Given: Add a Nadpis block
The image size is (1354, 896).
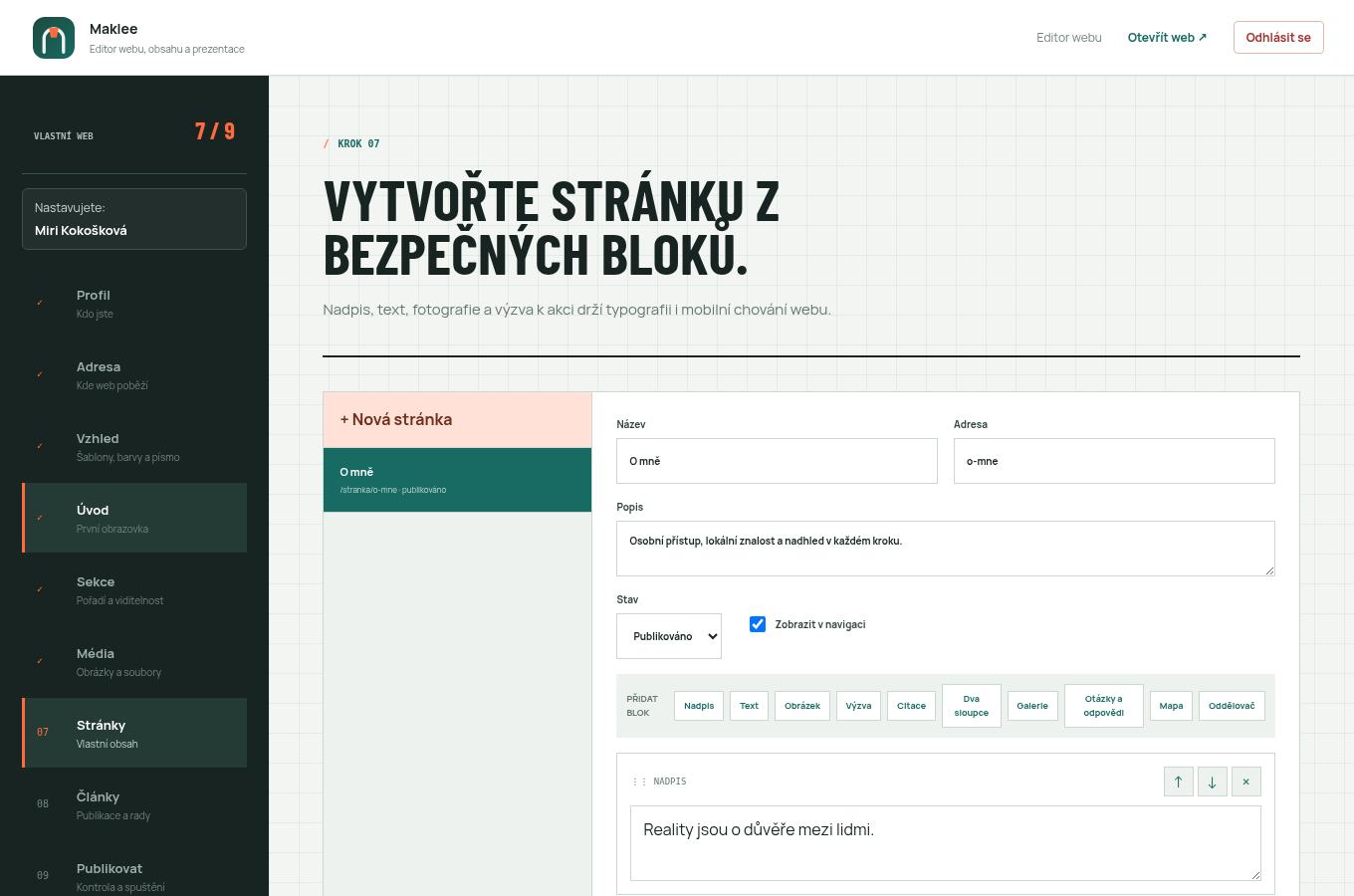Looking at the screenshot, I should click(699, 706).
